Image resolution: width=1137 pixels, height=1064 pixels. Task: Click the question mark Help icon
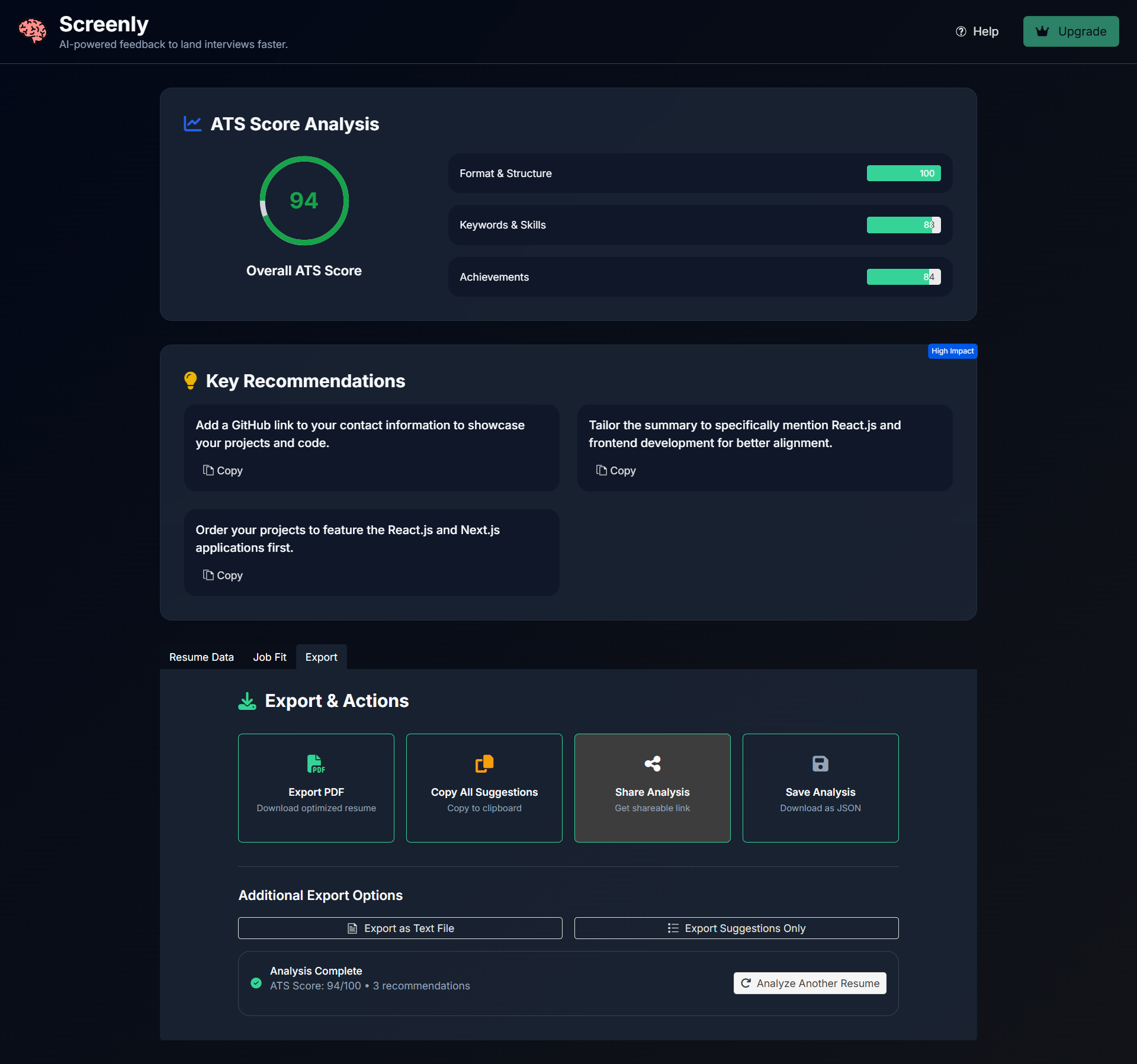961,31
